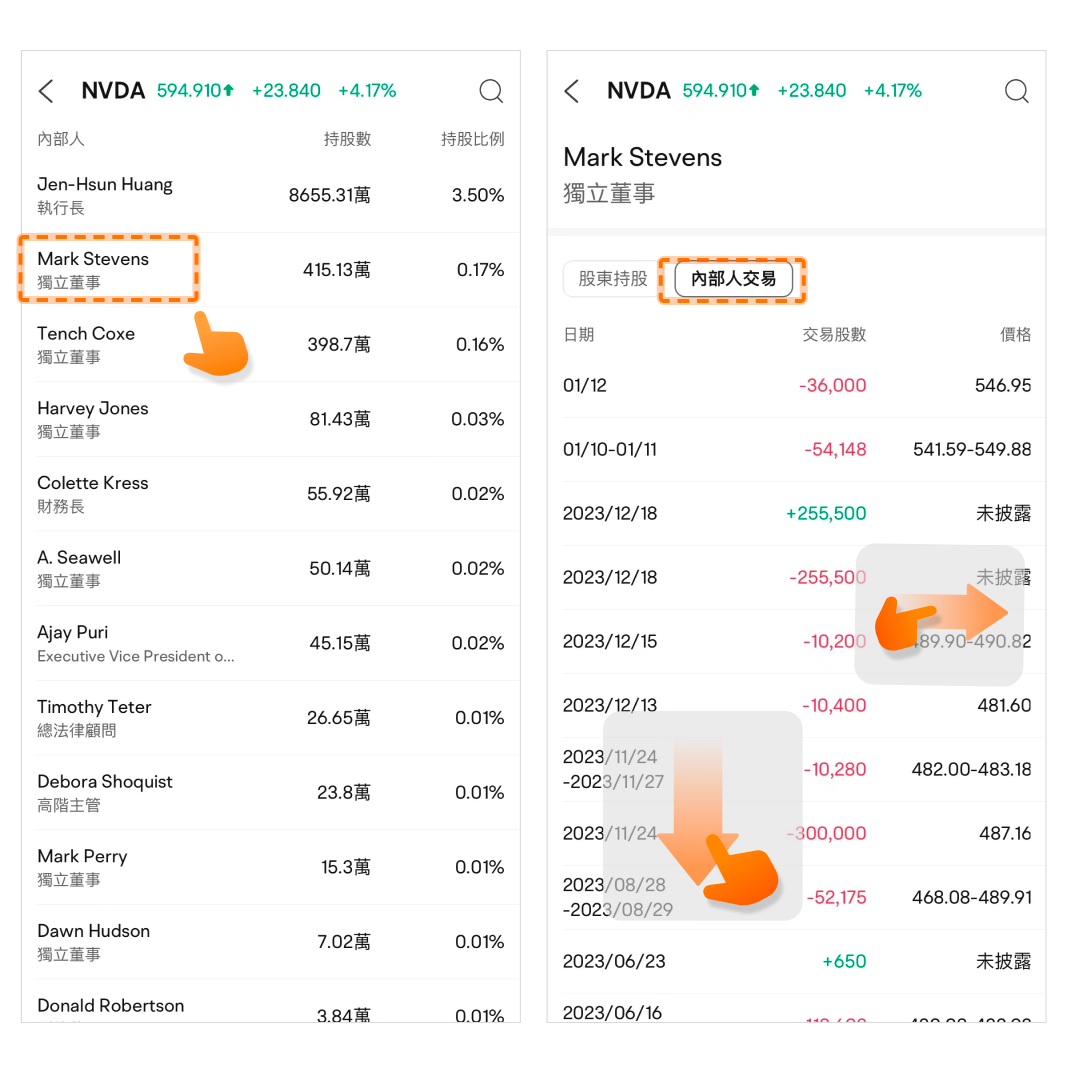Tap the back arrow on left panel

46,91
